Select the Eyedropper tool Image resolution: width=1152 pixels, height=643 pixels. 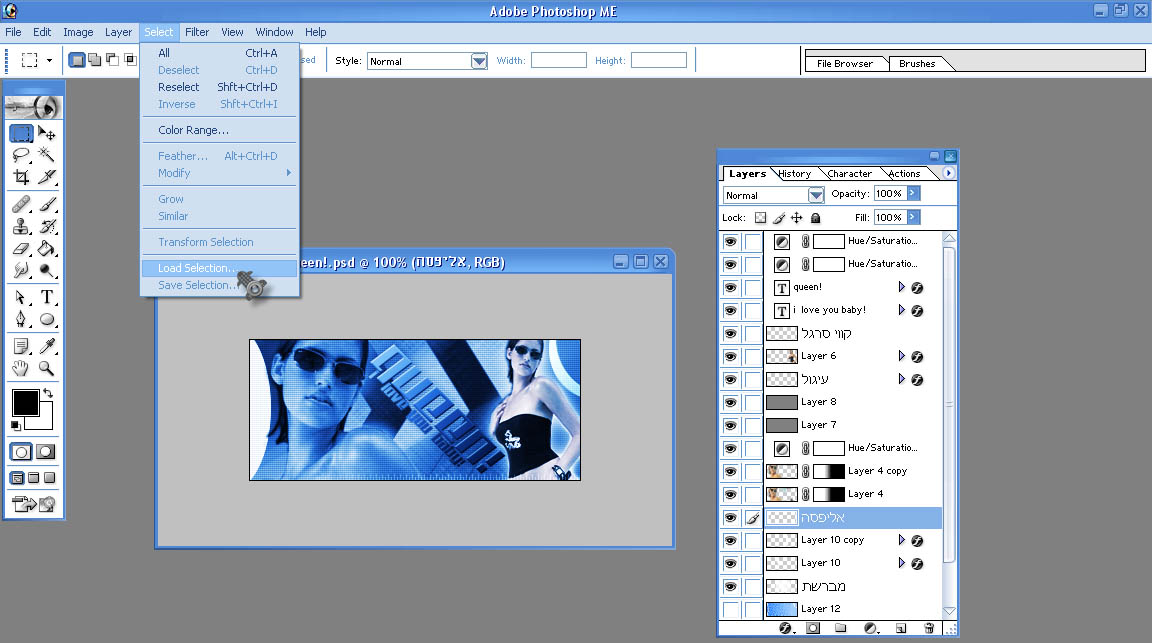point(47,345)
